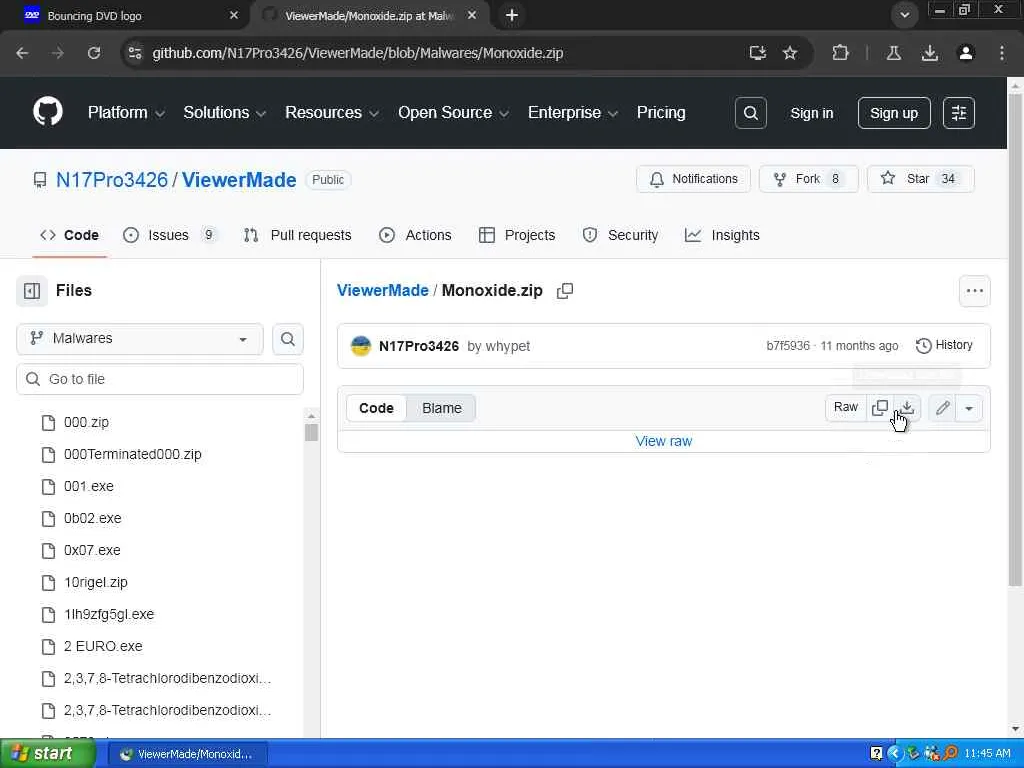Screen dimensions: 1024x768
Task: Open a new browser tab with plus
Action: point(512,15)
